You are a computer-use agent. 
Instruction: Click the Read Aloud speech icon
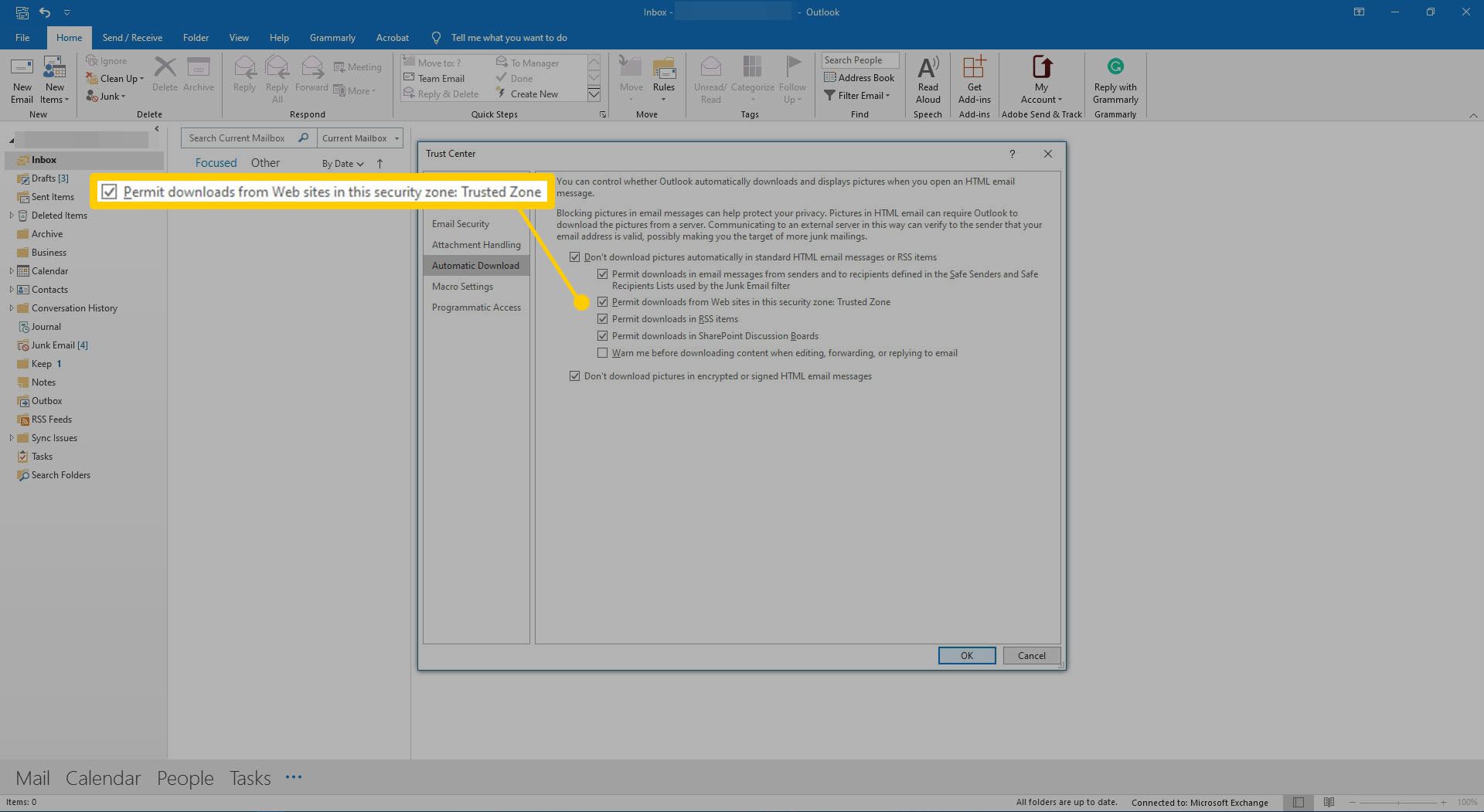[x=928, y=66]
